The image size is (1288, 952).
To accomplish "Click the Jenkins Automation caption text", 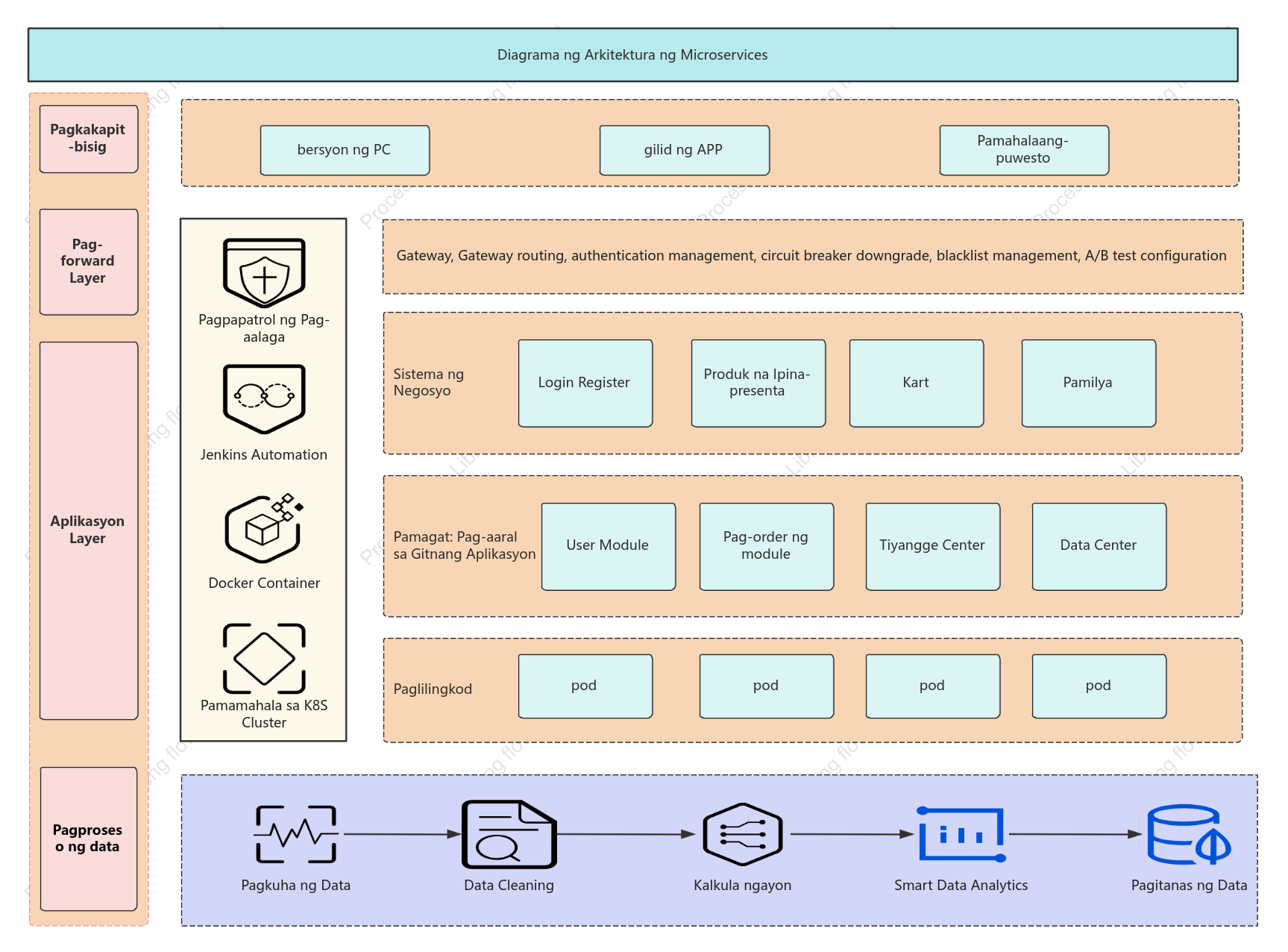I will [264, 455].
